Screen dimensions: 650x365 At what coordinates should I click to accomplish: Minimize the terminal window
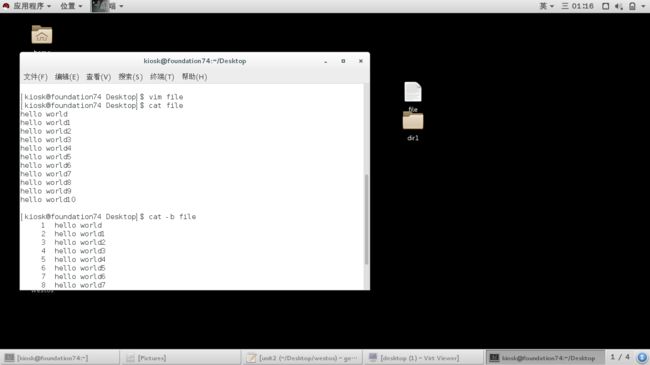[x=326, y=61]
